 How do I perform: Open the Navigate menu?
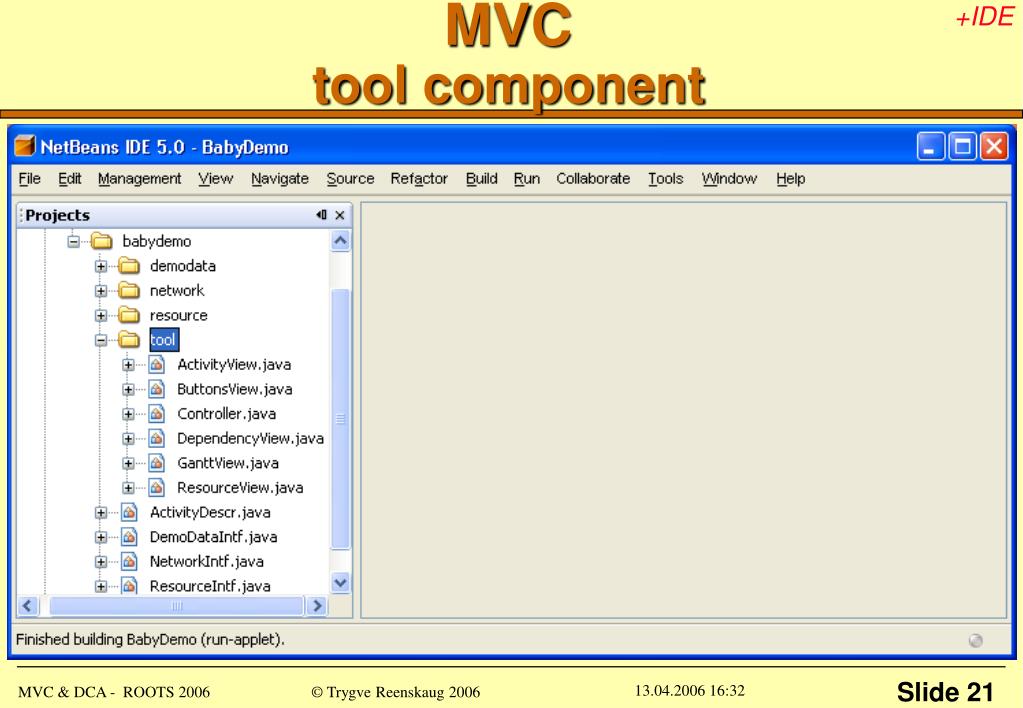tap(280, 179)
